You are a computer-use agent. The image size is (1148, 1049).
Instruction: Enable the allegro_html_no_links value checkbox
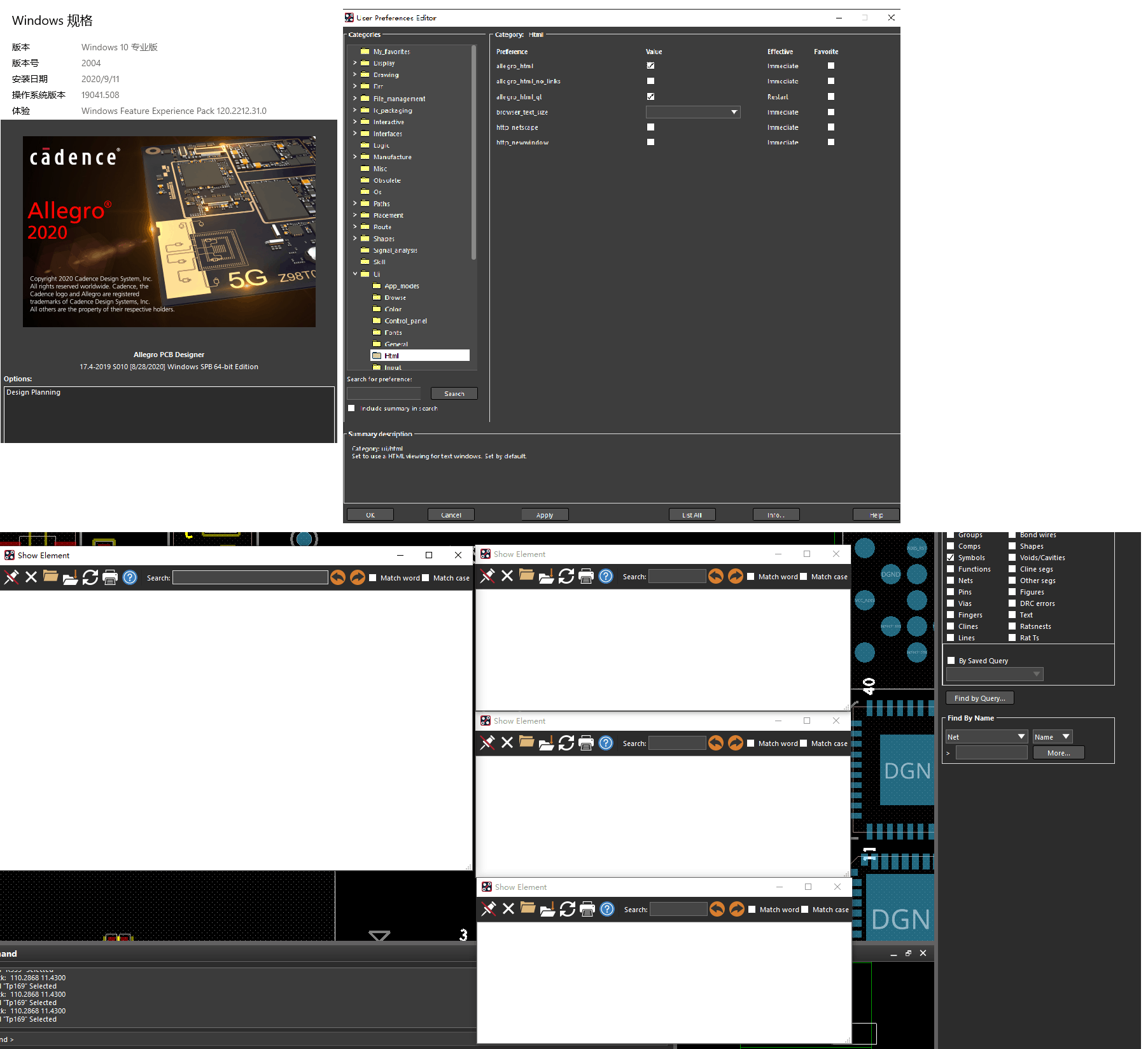(x=650, y=81)
